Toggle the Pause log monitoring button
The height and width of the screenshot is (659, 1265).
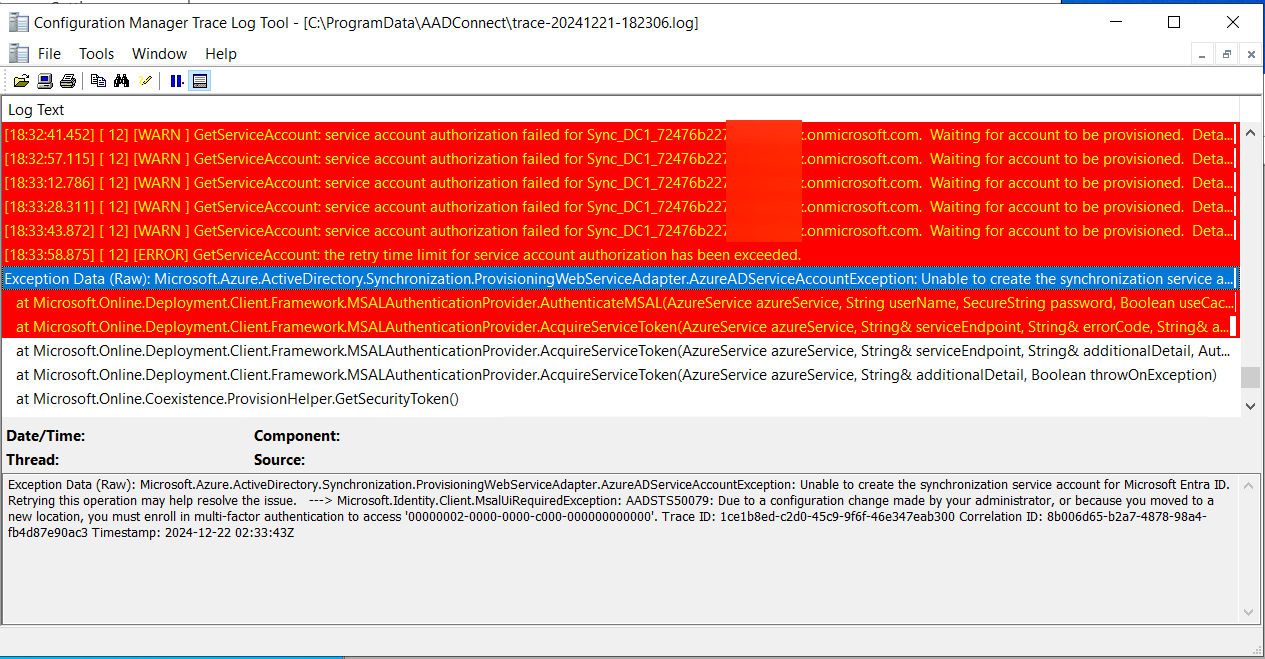coord(176,81)
